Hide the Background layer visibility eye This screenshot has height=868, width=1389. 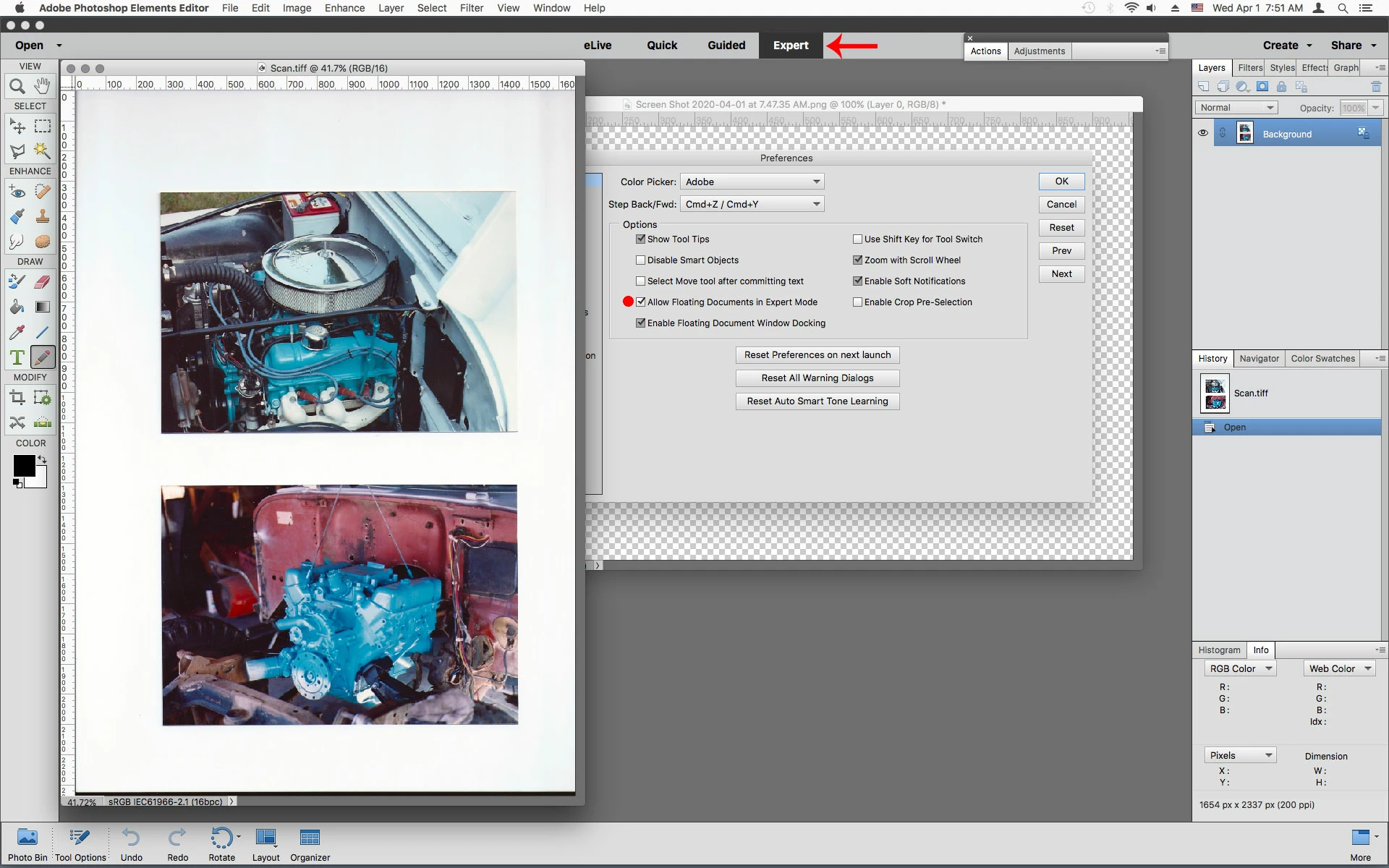coord(1202,134)
